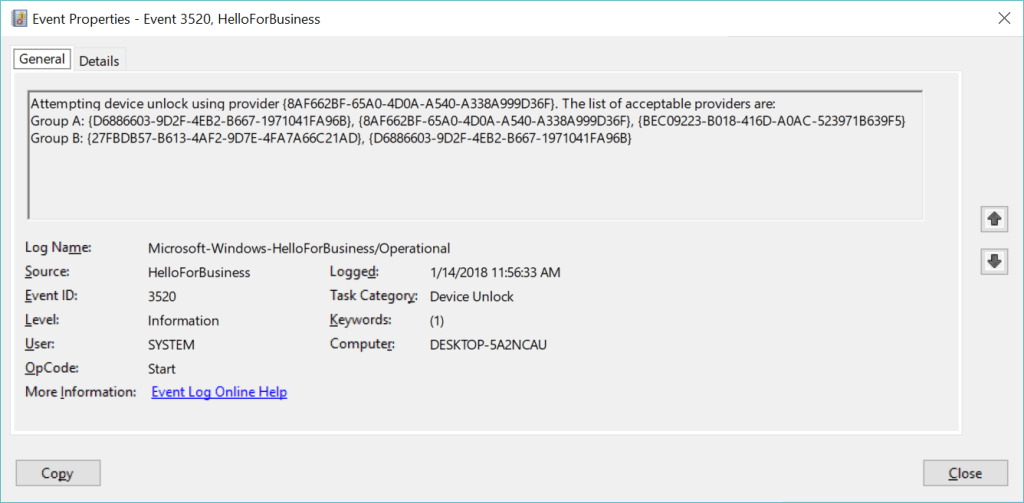Close the window using title bar X
This screenshot has width=1024, height=503.
tap(1003, 18)
